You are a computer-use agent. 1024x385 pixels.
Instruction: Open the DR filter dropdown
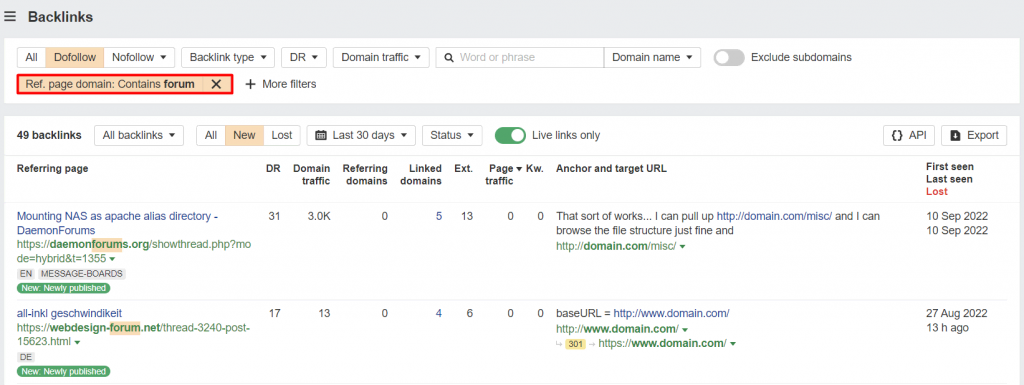(x=304, y=57)
